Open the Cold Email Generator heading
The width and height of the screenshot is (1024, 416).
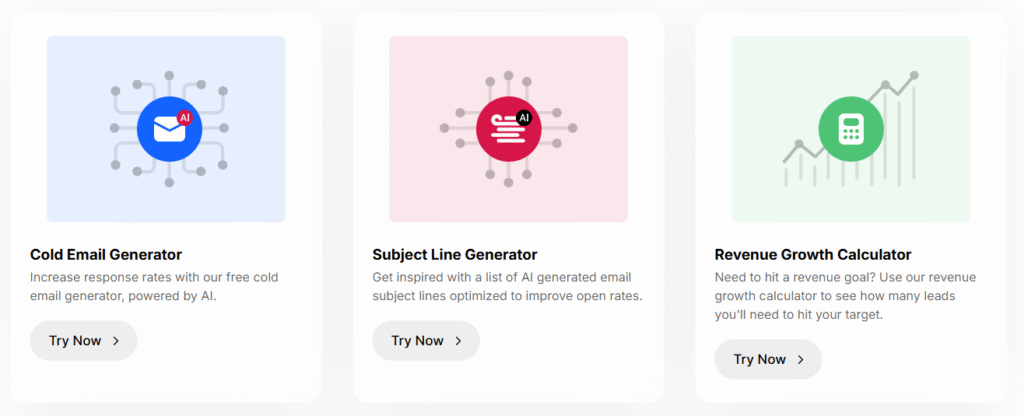pyautogui.click(x=106, y=255)
